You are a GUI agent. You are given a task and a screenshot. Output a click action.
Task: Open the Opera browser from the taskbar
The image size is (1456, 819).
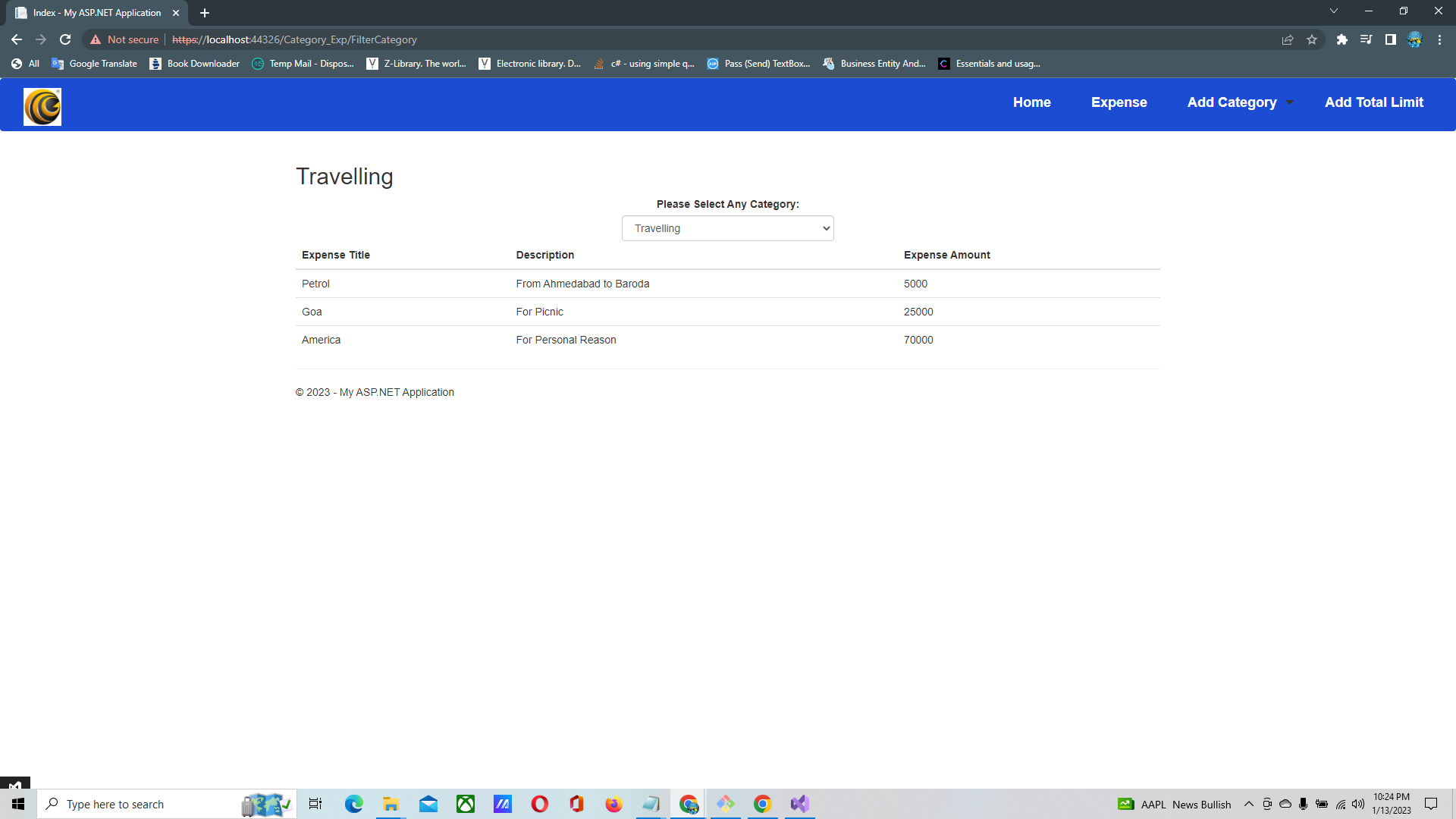(x=539, y=804)
